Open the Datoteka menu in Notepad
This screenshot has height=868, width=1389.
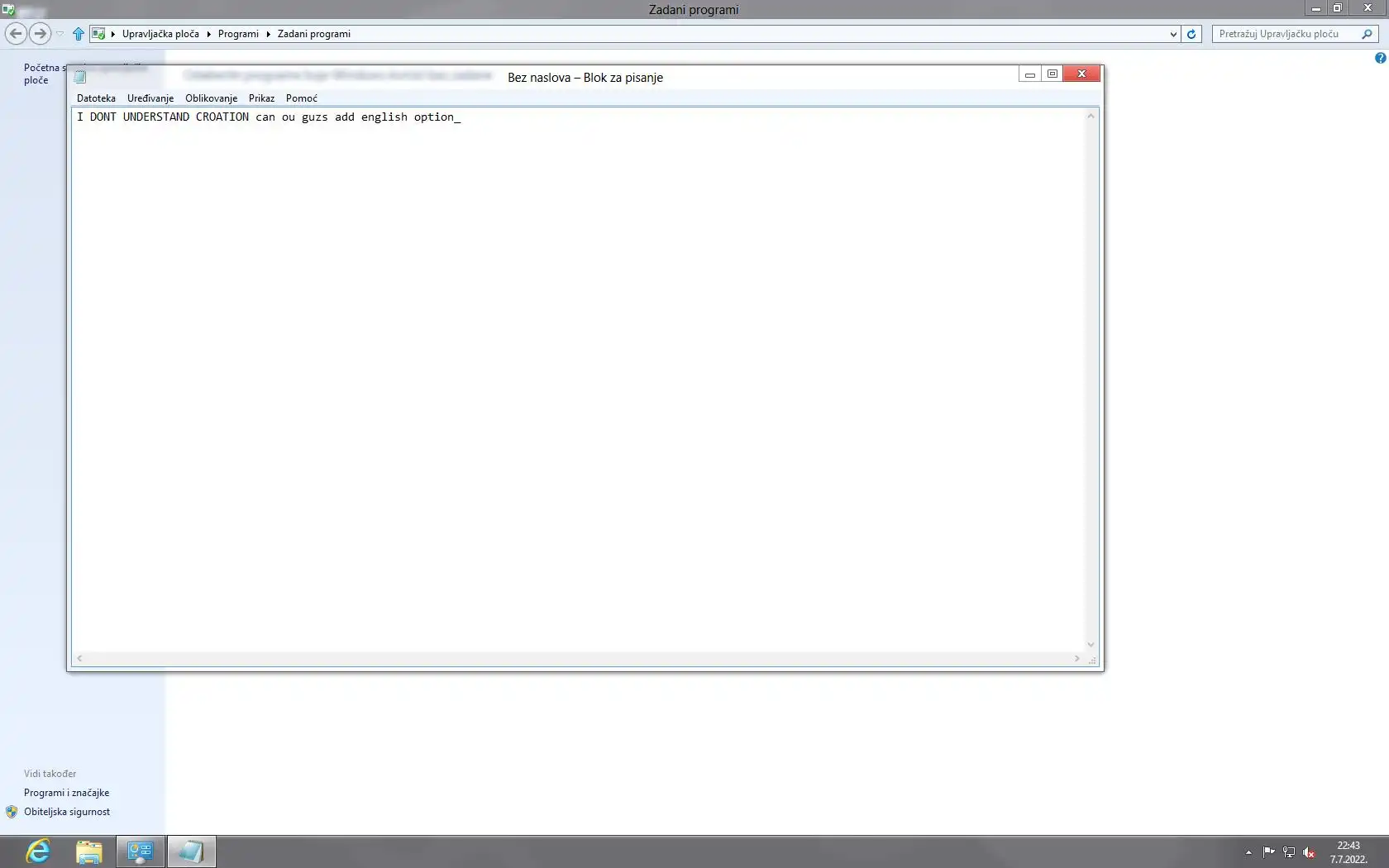[x=96, y=98]
